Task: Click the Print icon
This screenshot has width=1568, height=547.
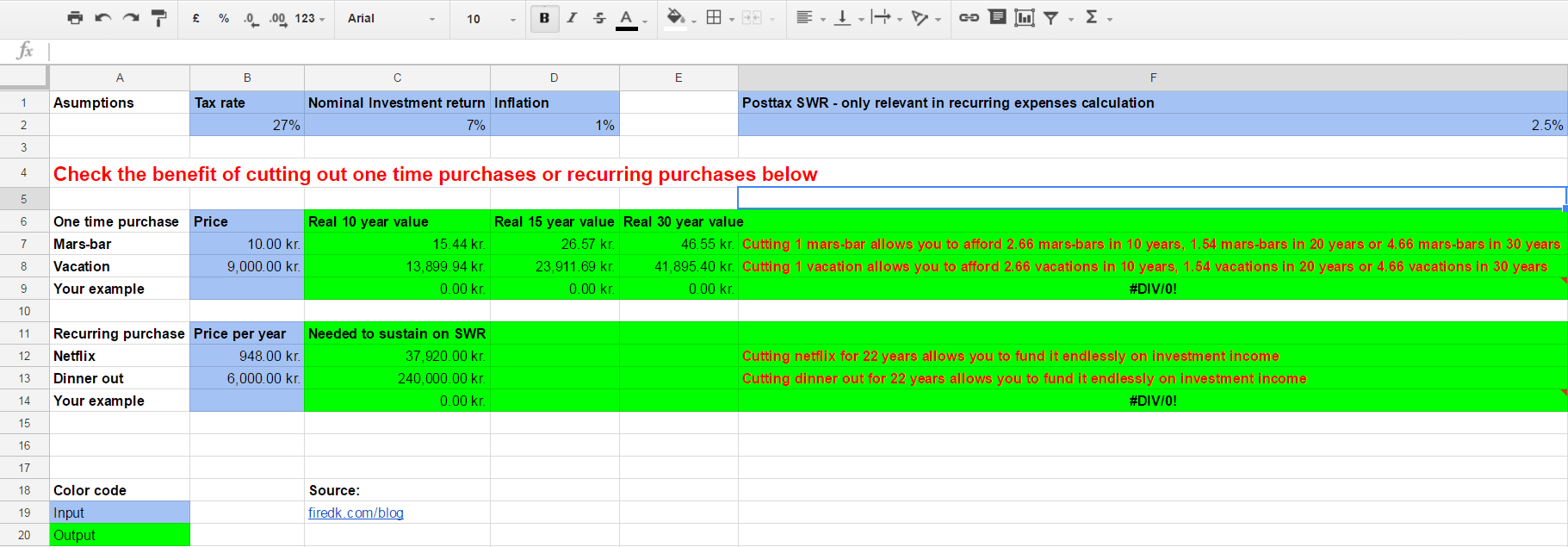Action: pyautogui.click(x=75, y=18)
